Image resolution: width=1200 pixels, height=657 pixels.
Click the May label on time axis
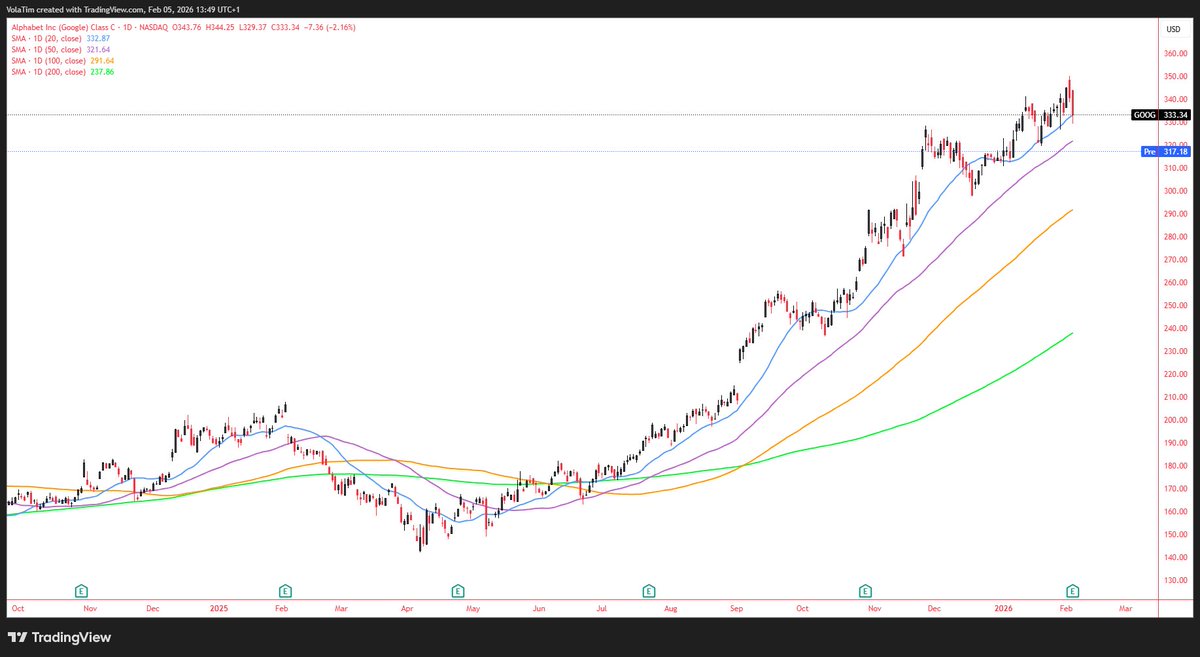474,607
